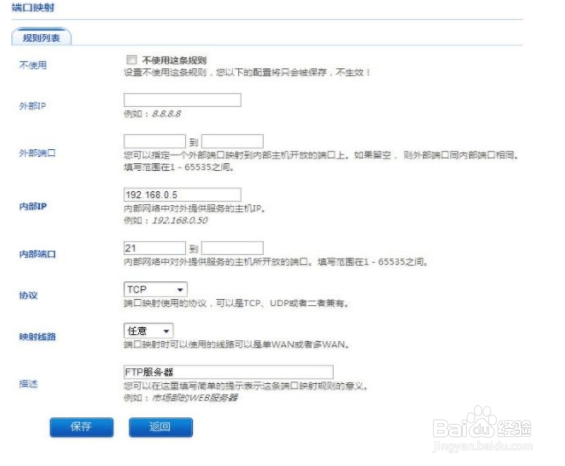Click the hint 内部网络中对外提供服务的主机IP
565x466 pixels.
(x=195, y=208)
